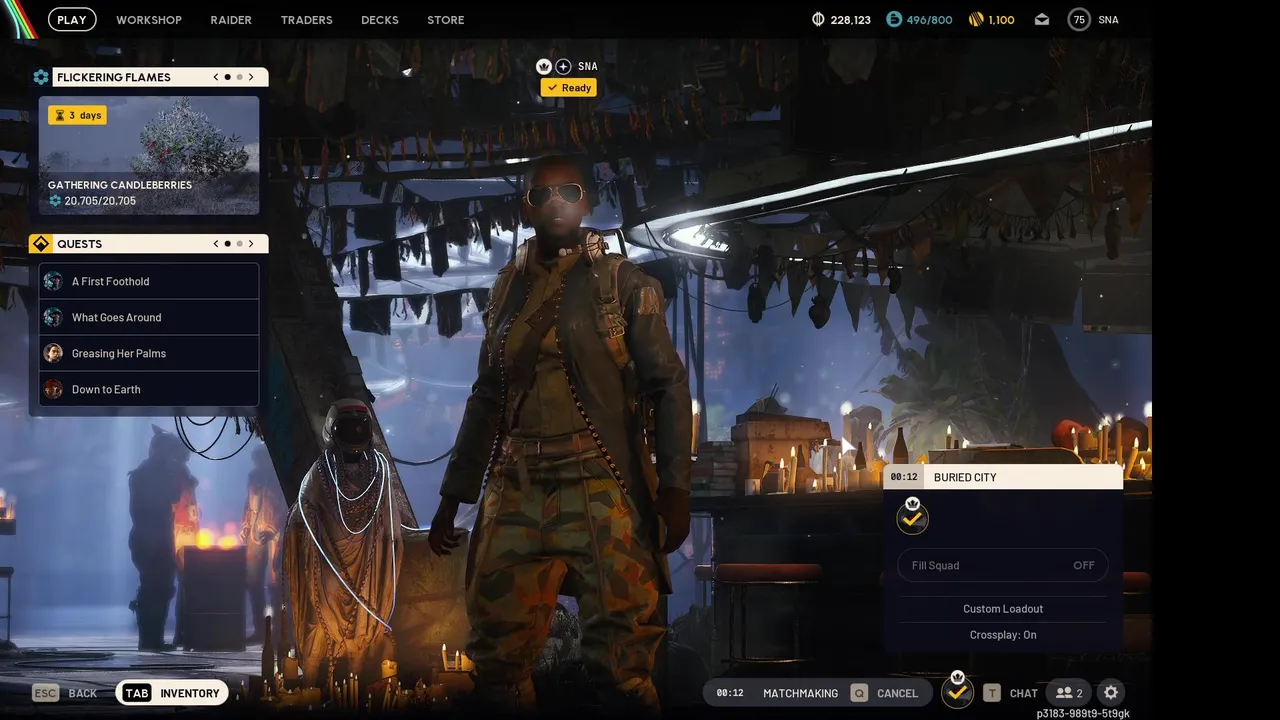
Task: Open the WORKSHOP tab
Action: coord(149,20)
